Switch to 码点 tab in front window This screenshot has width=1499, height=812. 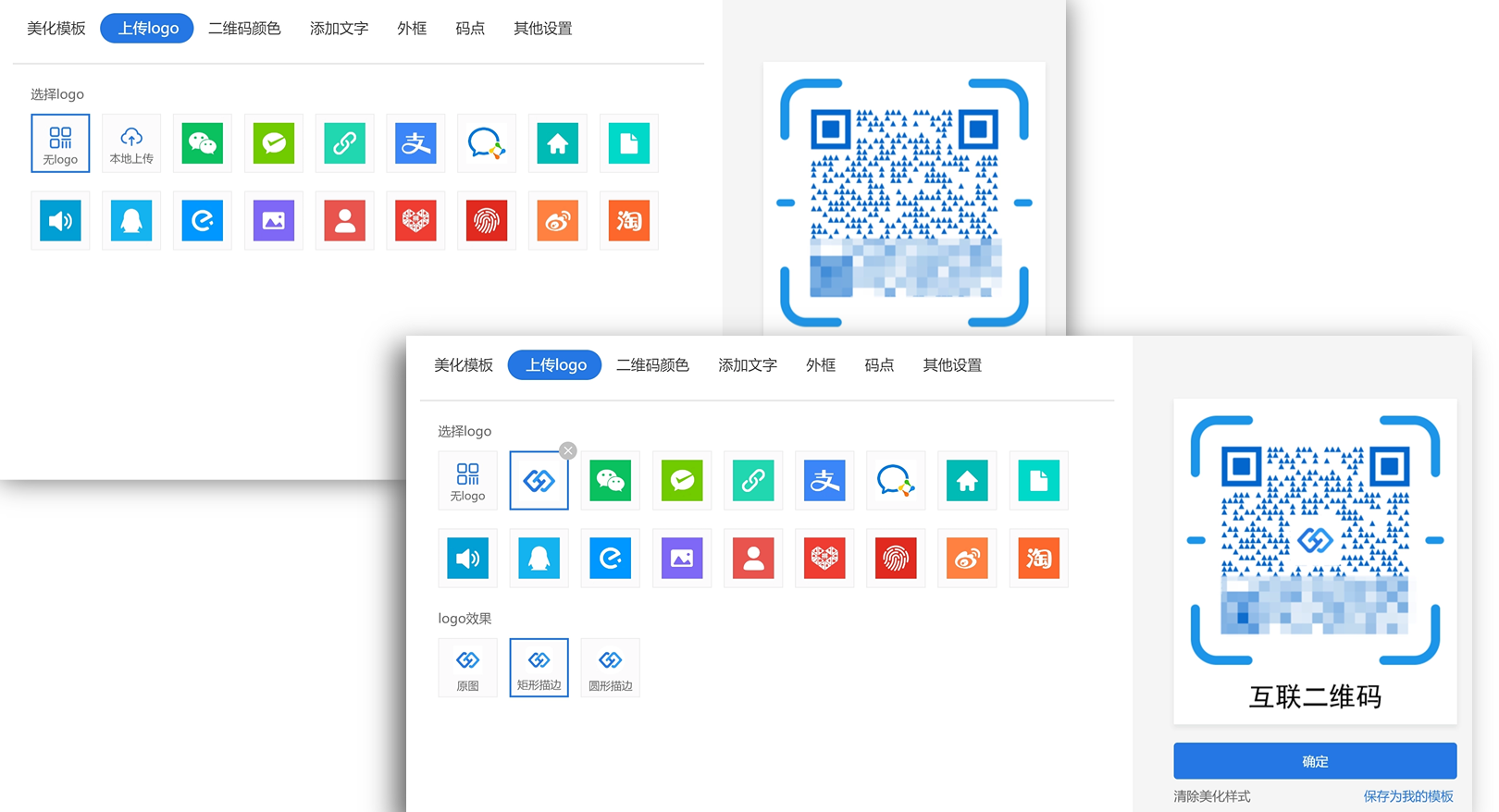pos(879,365)
